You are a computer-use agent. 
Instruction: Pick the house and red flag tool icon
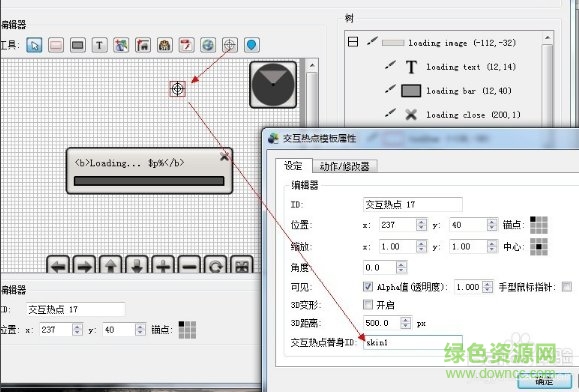(143, 45)
